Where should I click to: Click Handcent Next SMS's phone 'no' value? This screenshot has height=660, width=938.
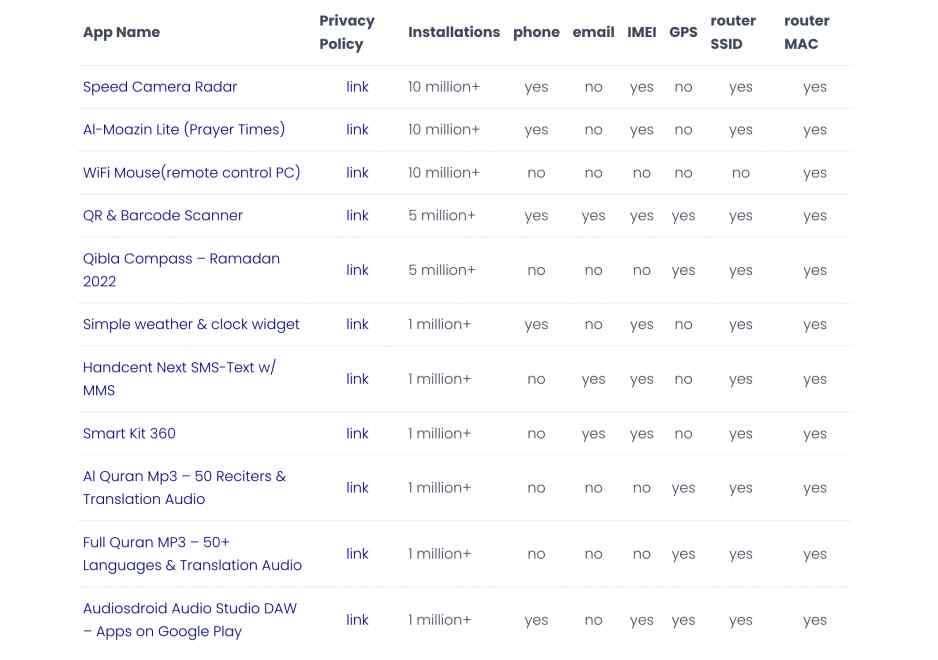[x=537, y=379]
